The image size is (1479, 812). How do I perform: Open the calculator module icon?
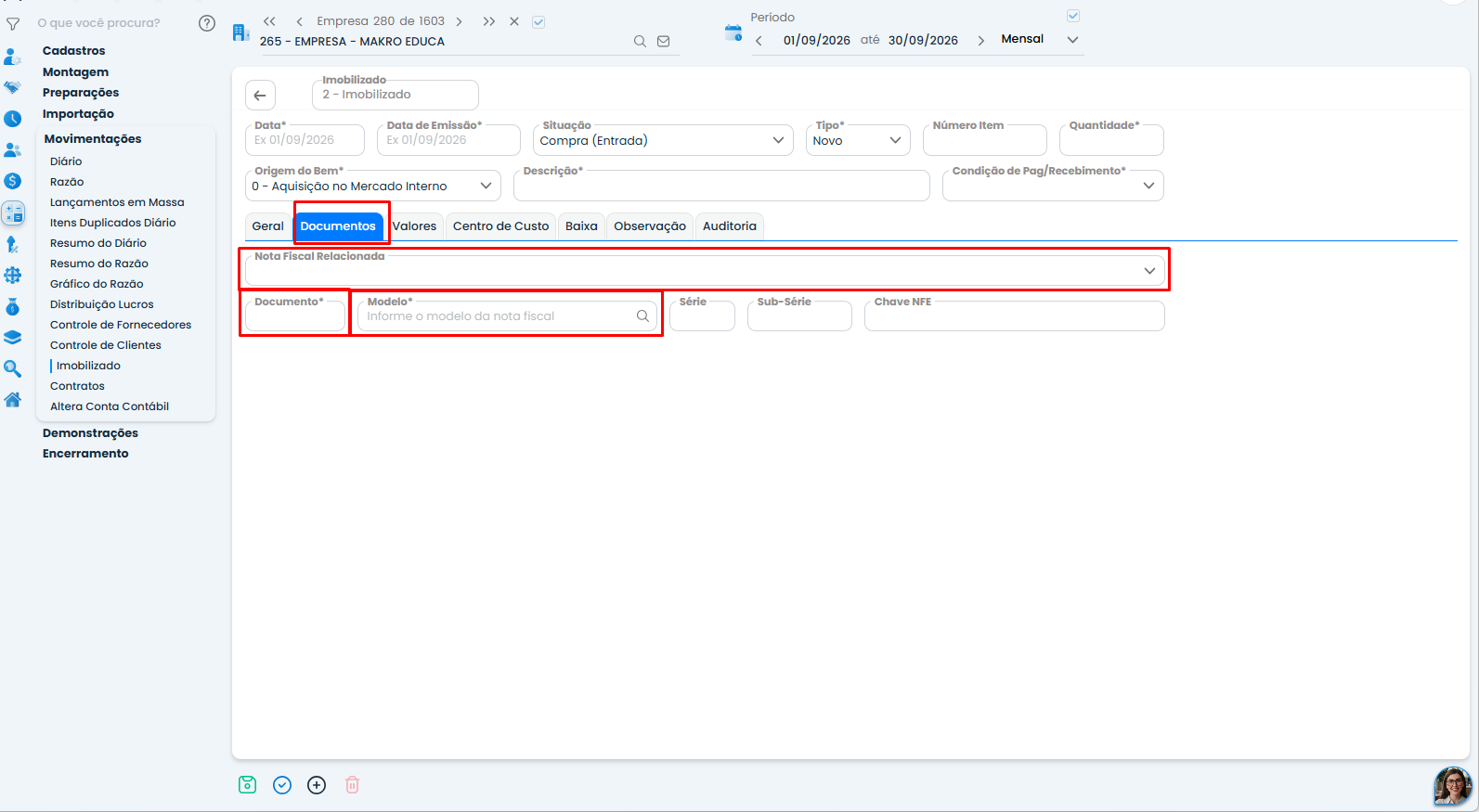[13, 213]
